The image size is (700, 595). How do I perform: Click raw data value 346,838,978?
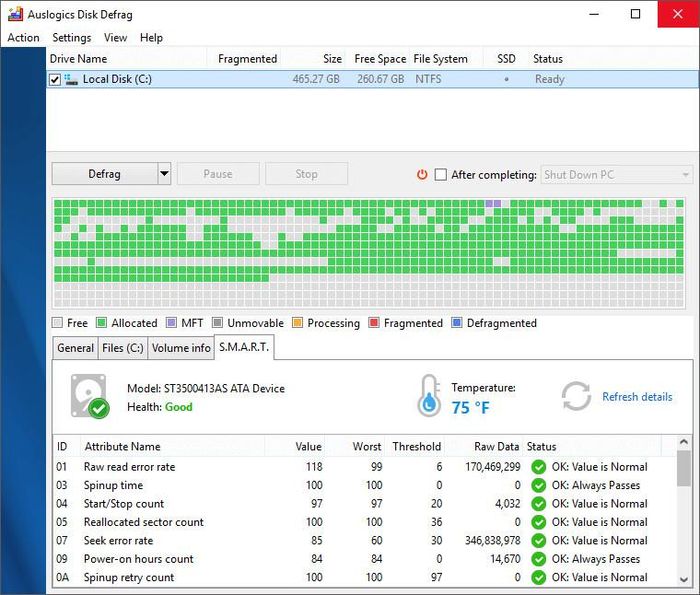(x=492, y=541)
